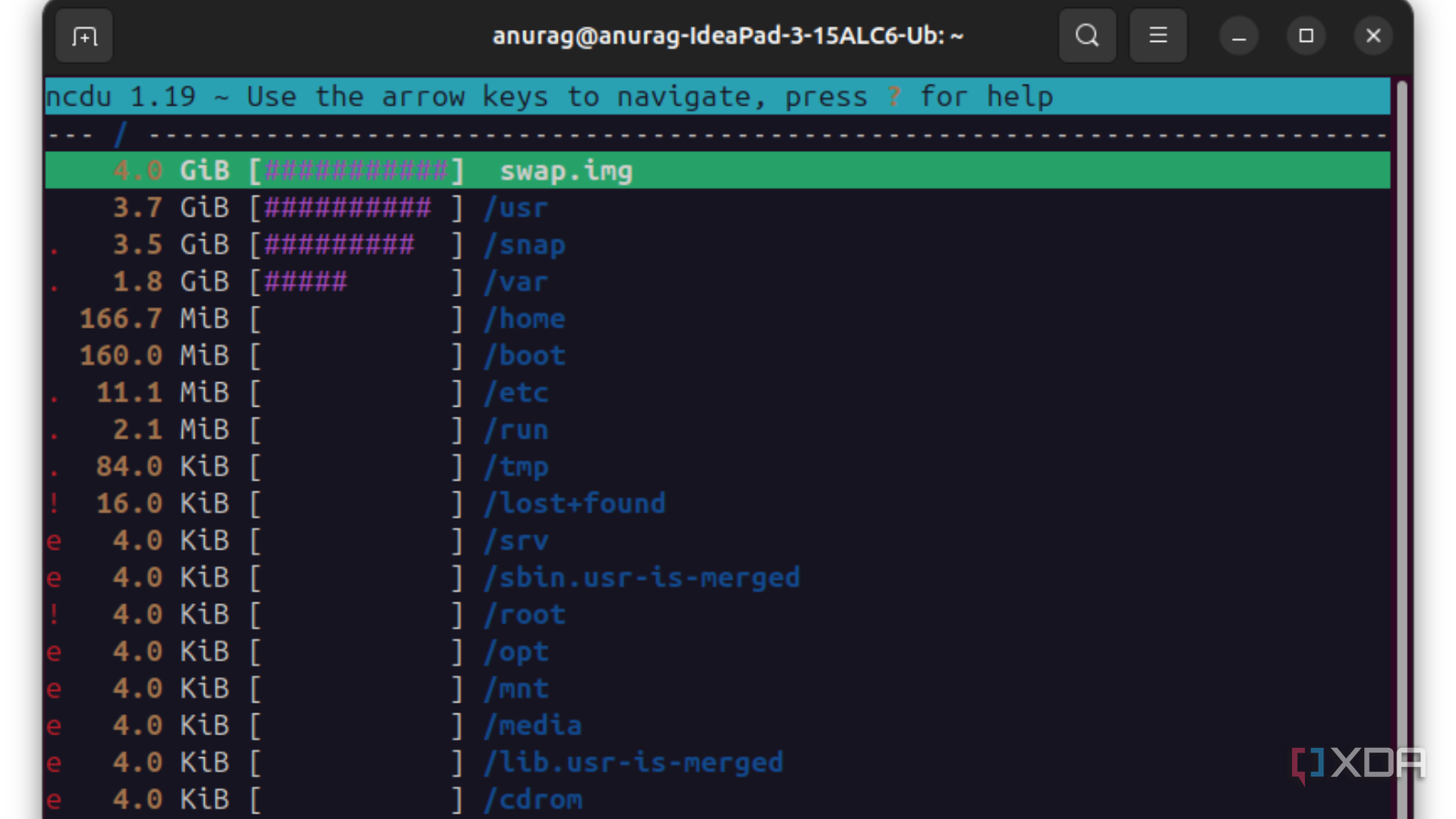The image size is (1456, 819).
Task: Select the /home directory entry
Action: click(524, 318)
